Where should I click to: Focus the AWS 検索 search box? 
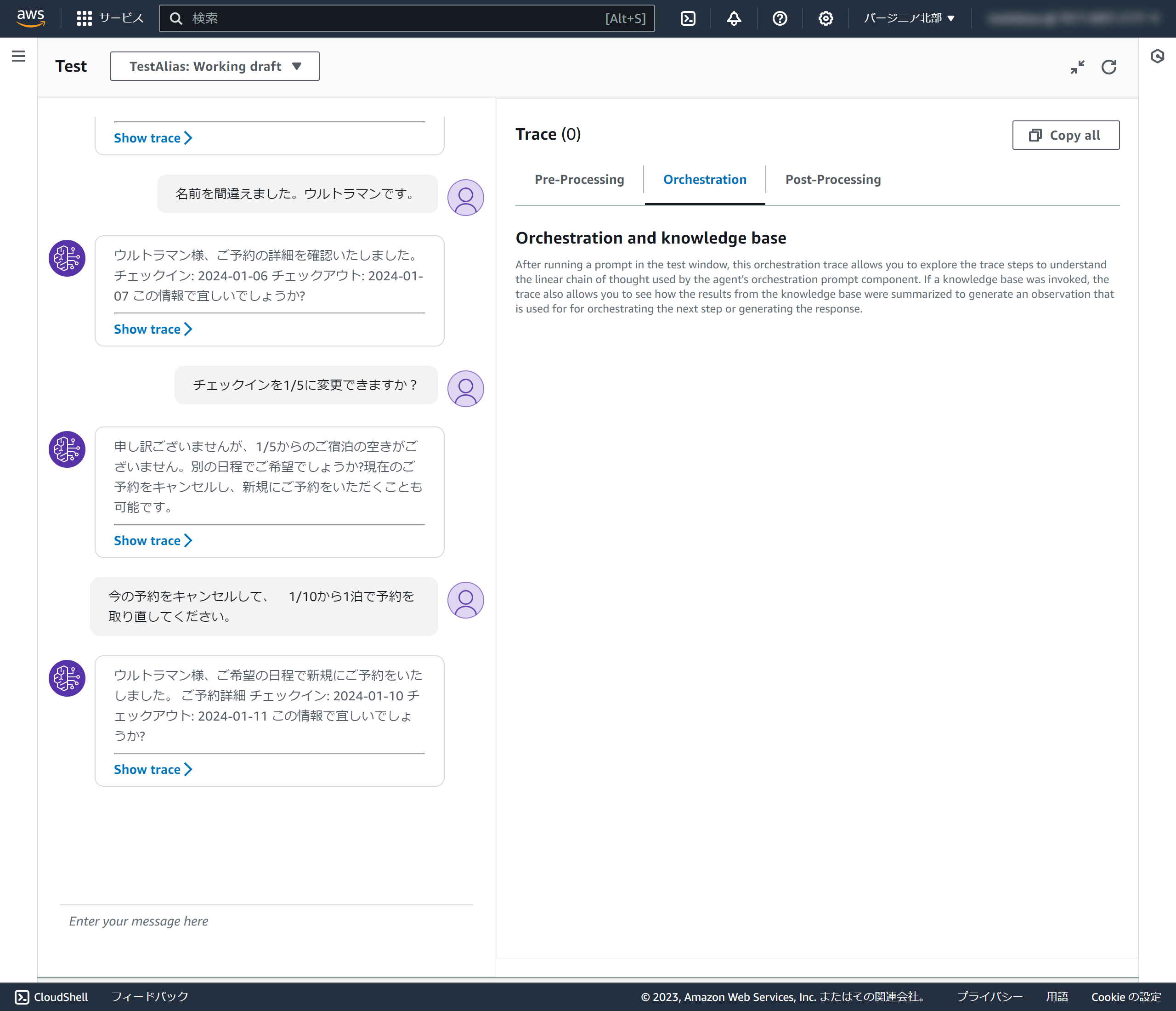click(x=397, y=18)
